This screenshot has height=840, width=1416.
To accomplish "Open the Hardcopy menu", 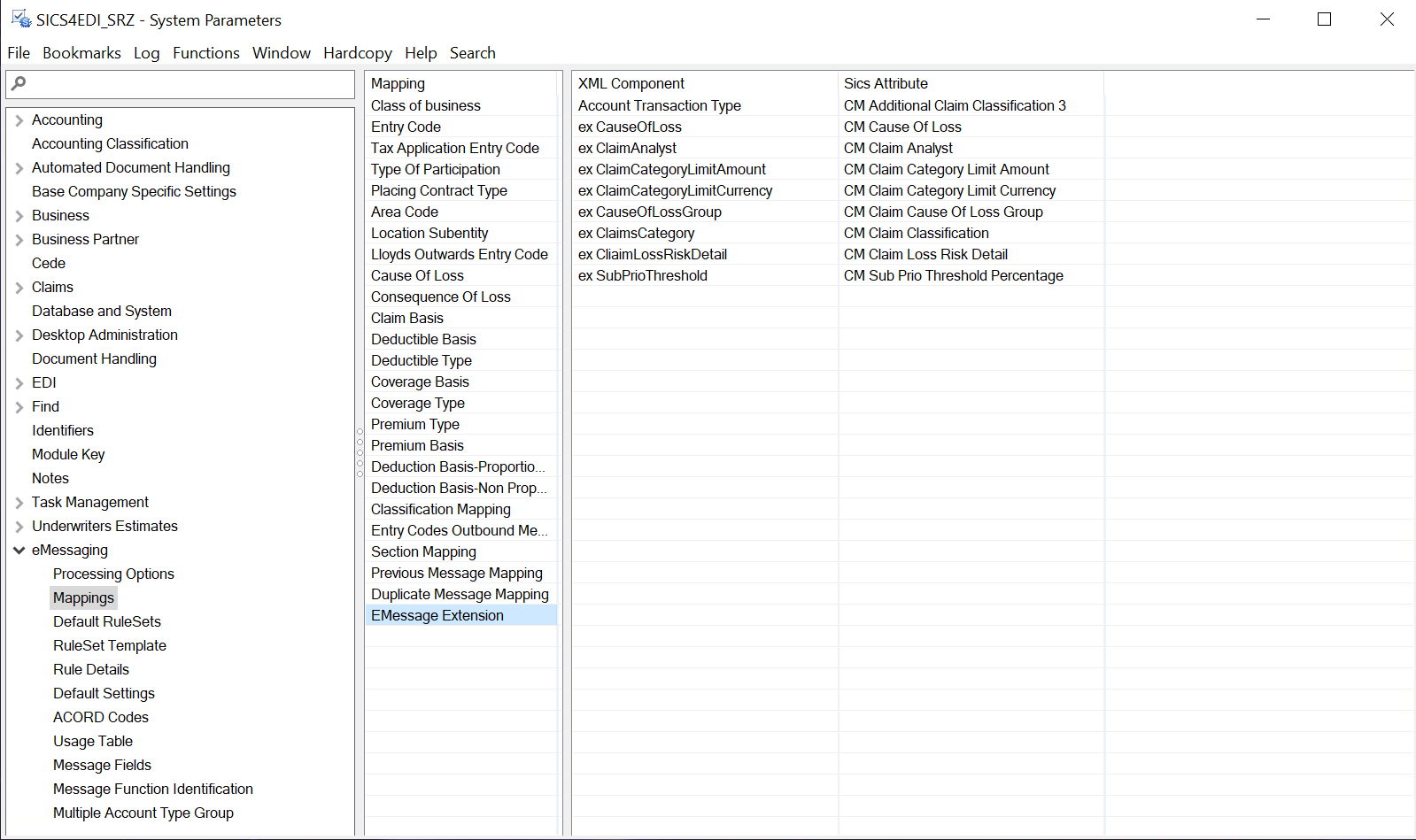I will click(x=357, y=53).
